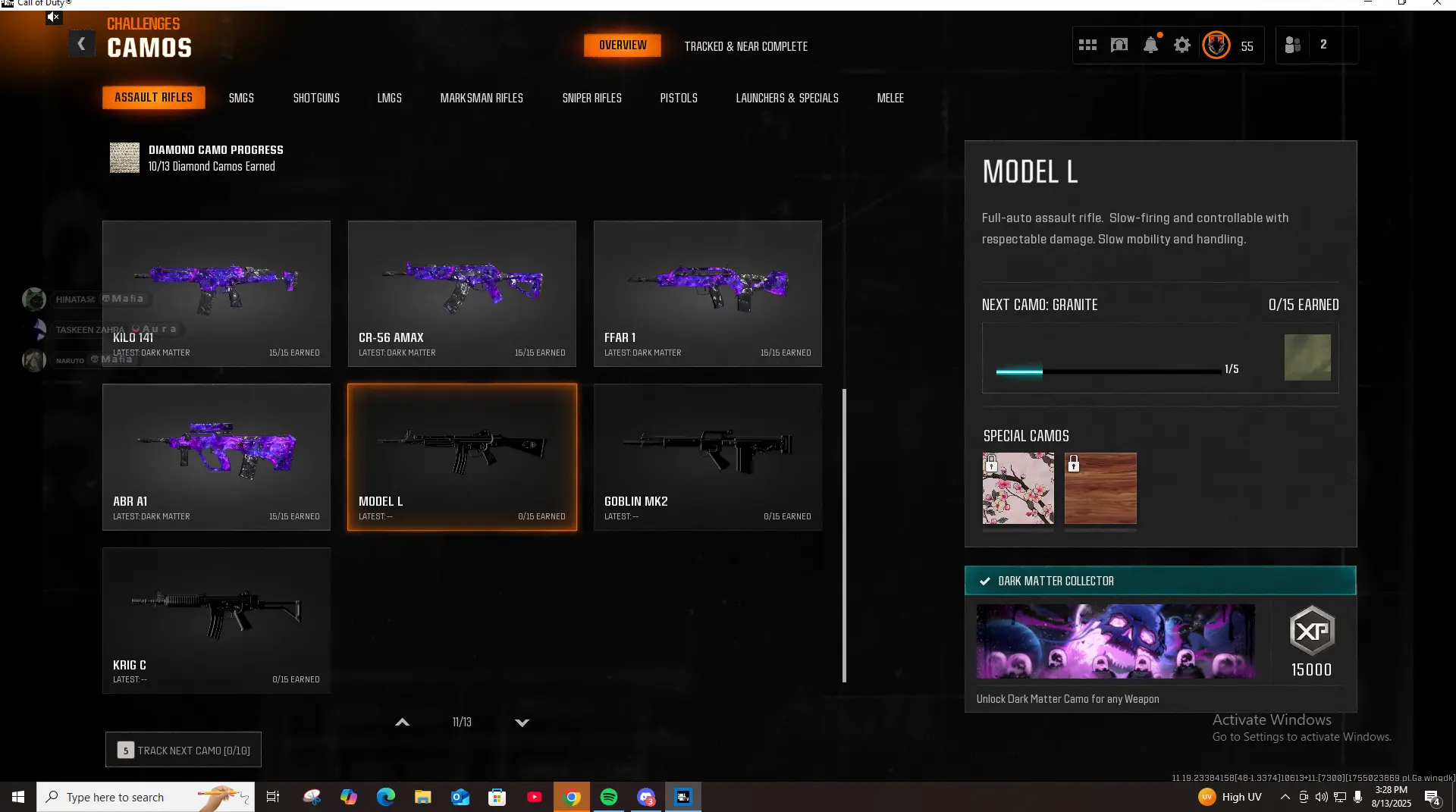Viewport: 1456px width, 812px height.
Task: Select the Goblin MK2 weapon card
Action: [x=708, y=457]
